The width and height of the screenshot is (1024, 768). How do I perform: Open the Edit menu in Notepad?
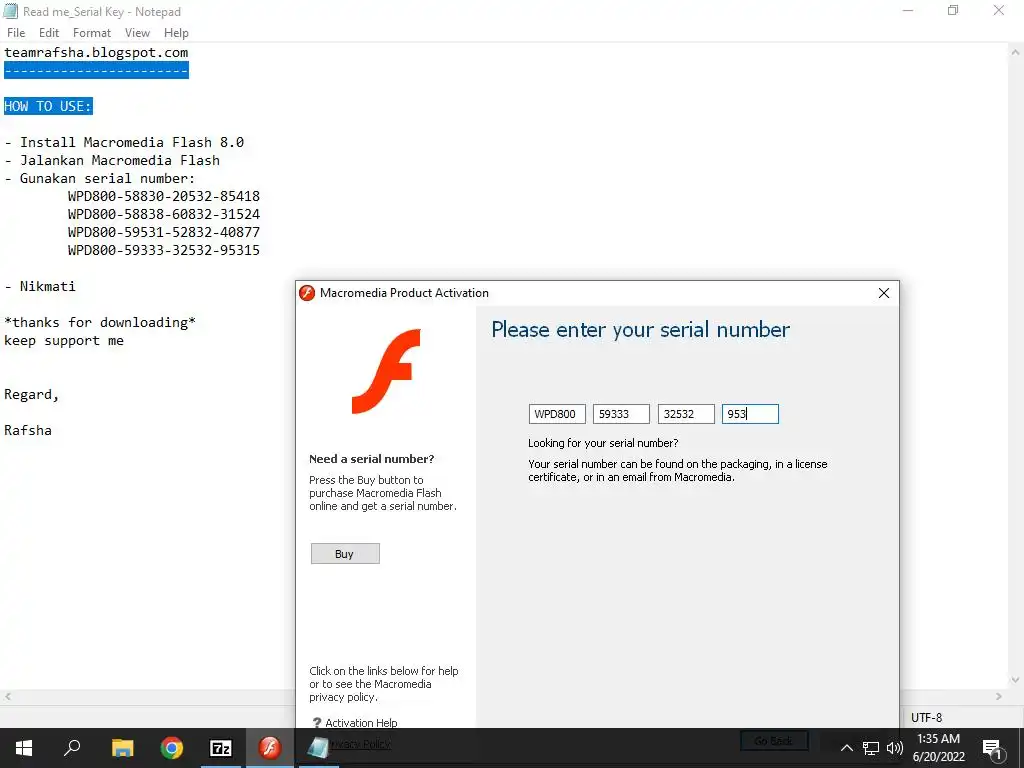48,33
